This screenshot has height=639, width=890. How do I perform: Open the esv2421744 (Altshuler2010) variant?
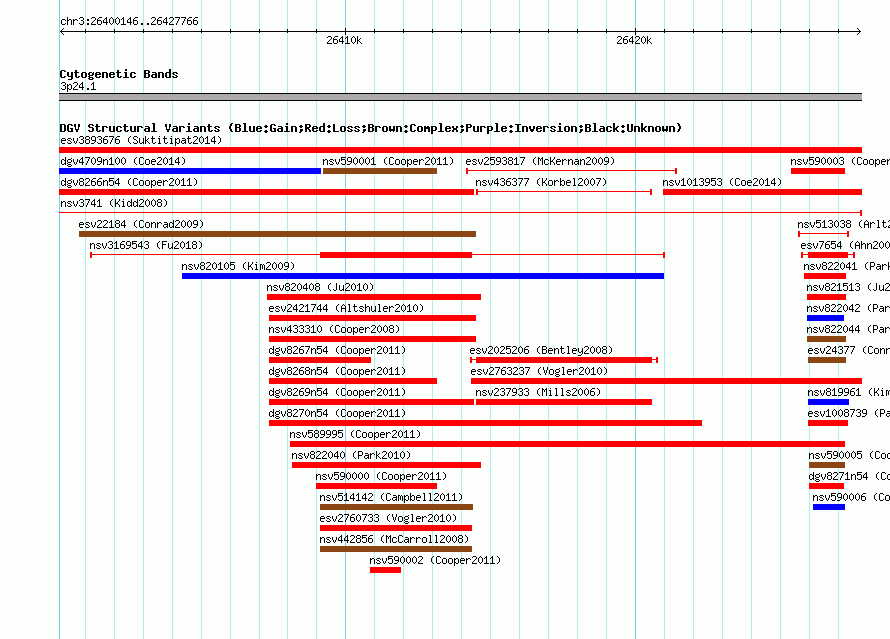[x=372, y=318]
